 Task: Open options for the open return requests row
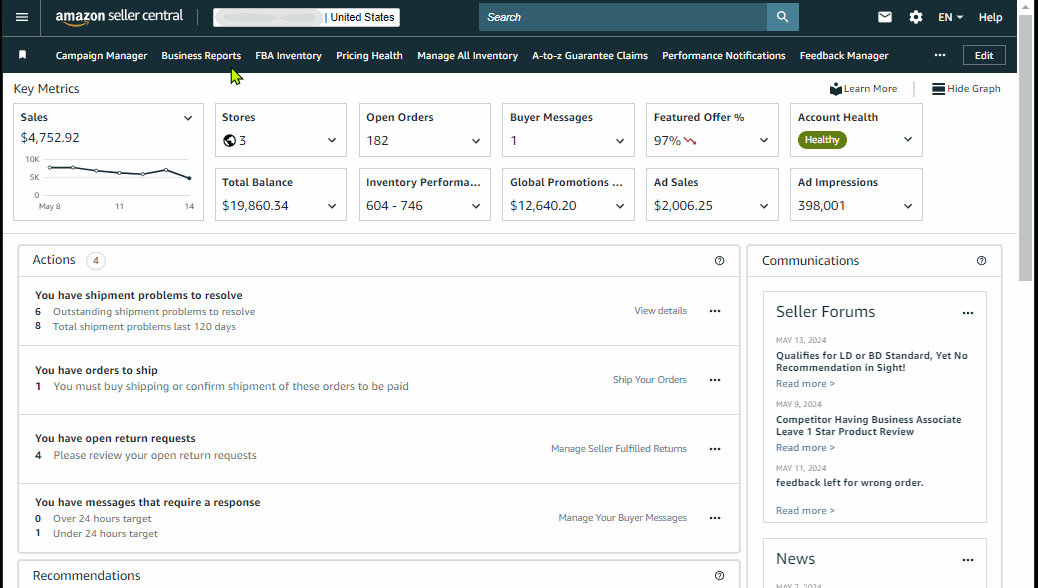click(715, 449)
